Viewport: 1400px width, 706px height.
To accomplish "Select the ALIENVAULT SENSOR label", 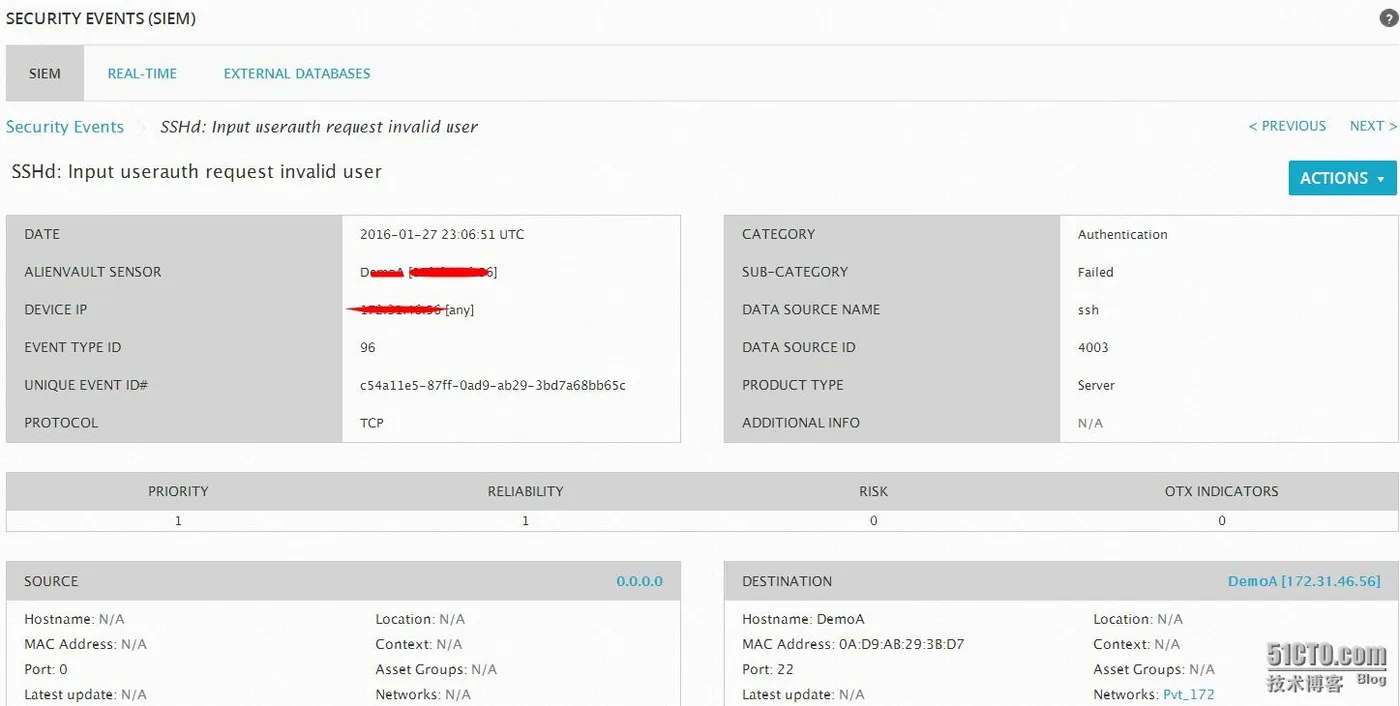I will coord(93,272).
